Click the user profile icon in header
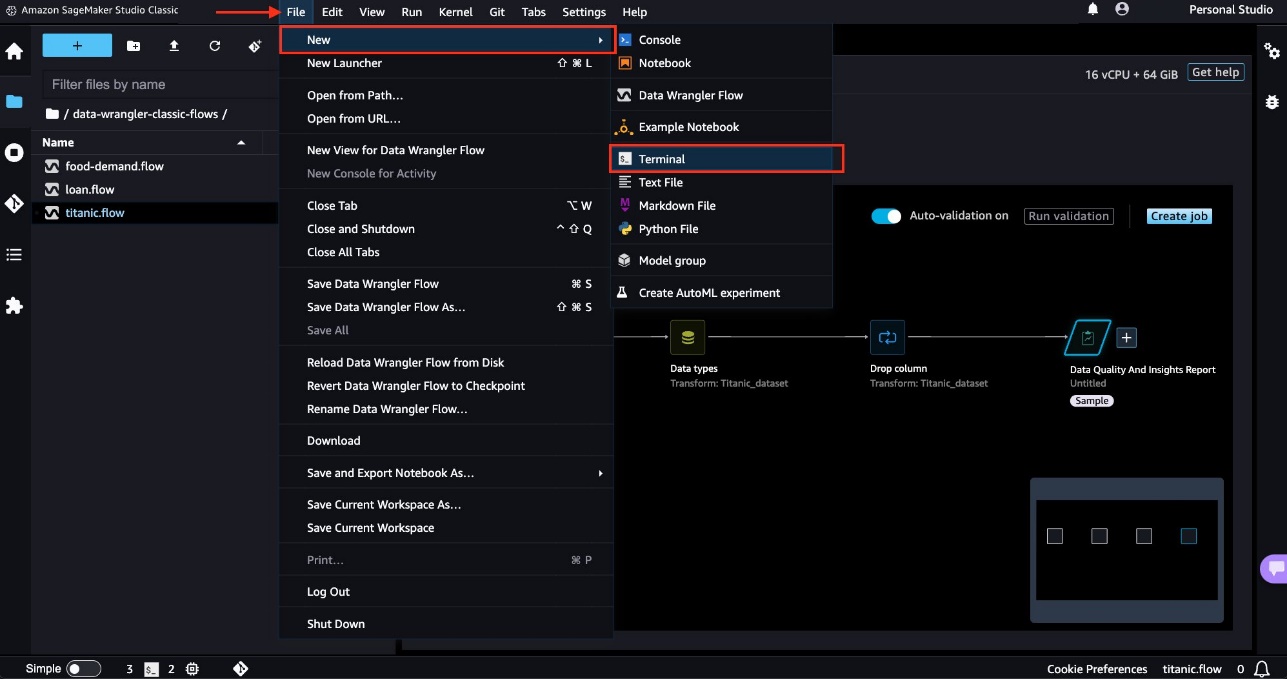 click(x=1122, y=10)
